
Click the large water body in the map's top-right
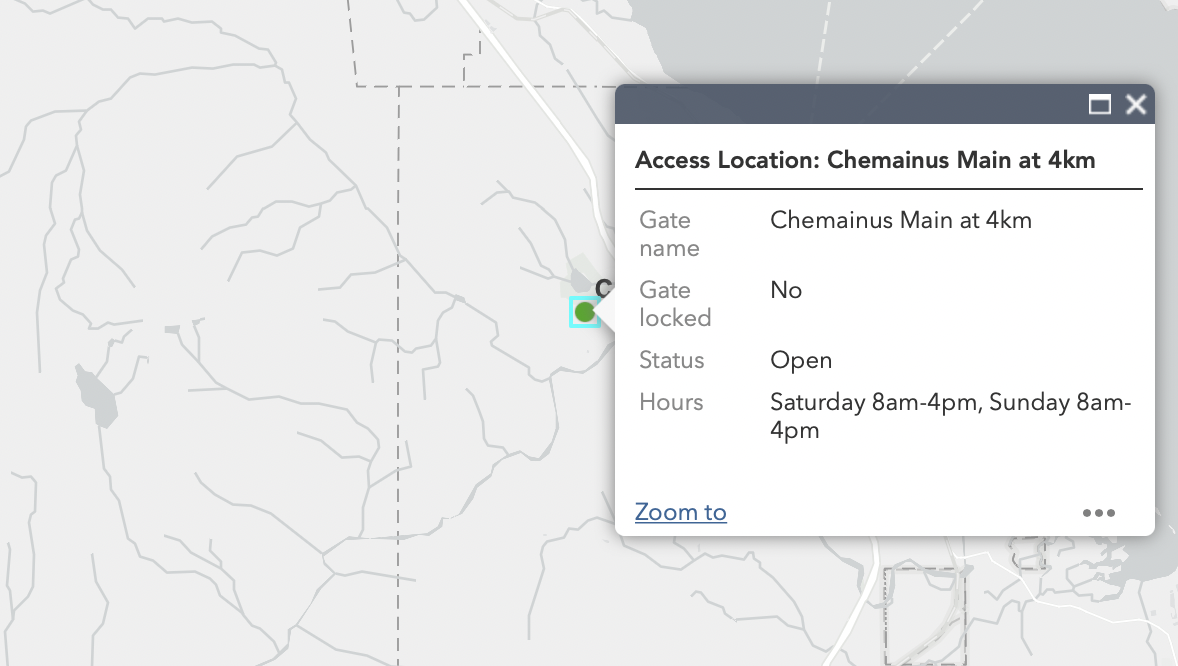pyautogui.click(x=900, y=40)
